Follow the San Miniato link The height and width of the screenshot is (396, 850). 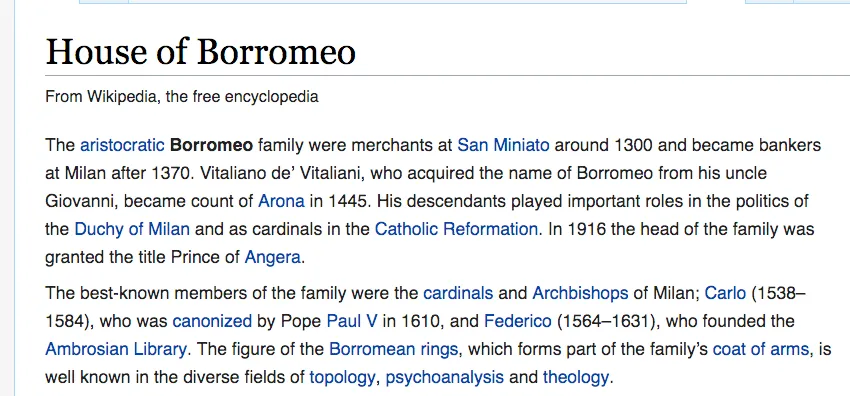point(503,145)
